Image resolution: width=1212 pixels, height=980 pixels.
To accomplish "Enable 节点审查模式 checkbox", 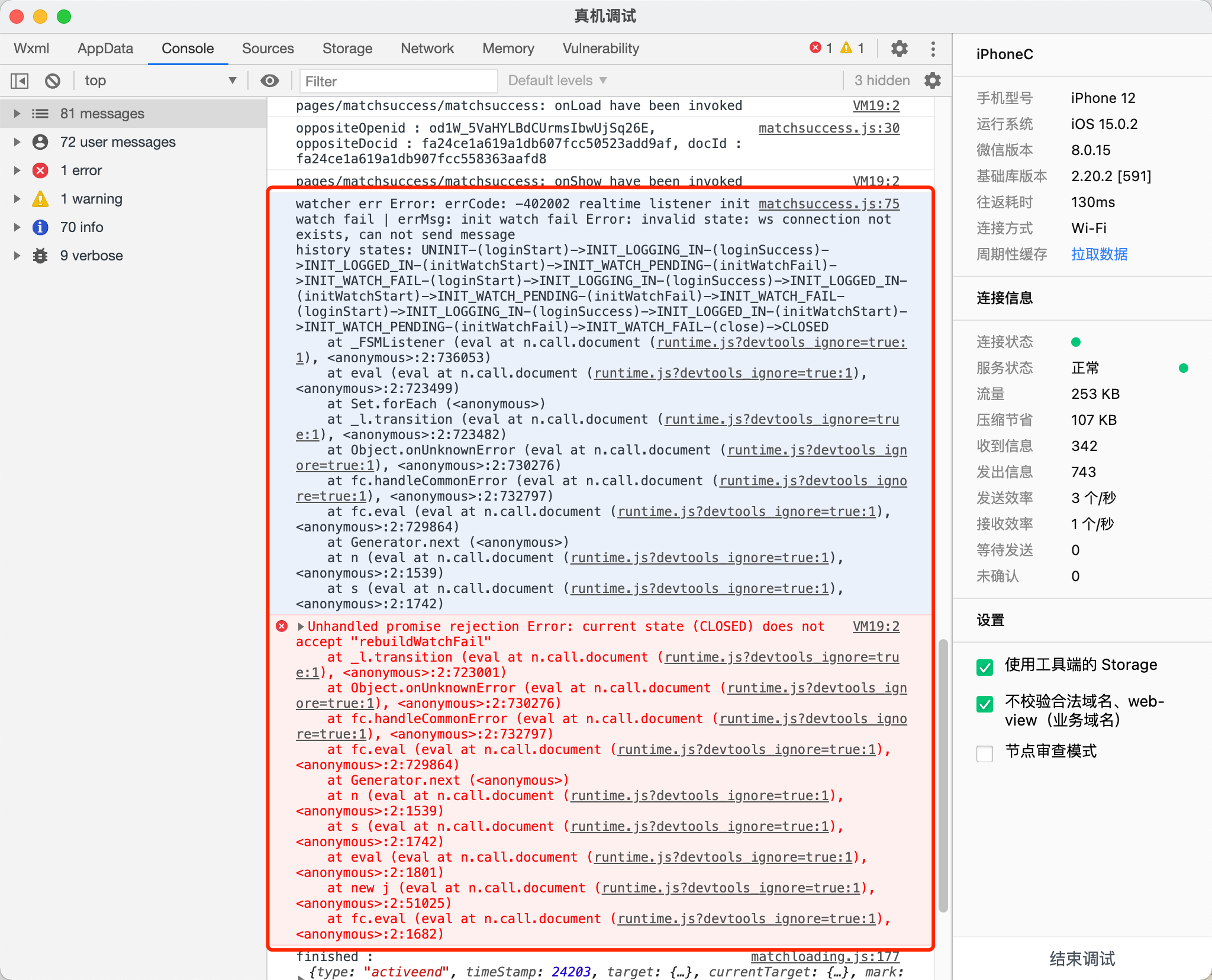I will point(985,753).
